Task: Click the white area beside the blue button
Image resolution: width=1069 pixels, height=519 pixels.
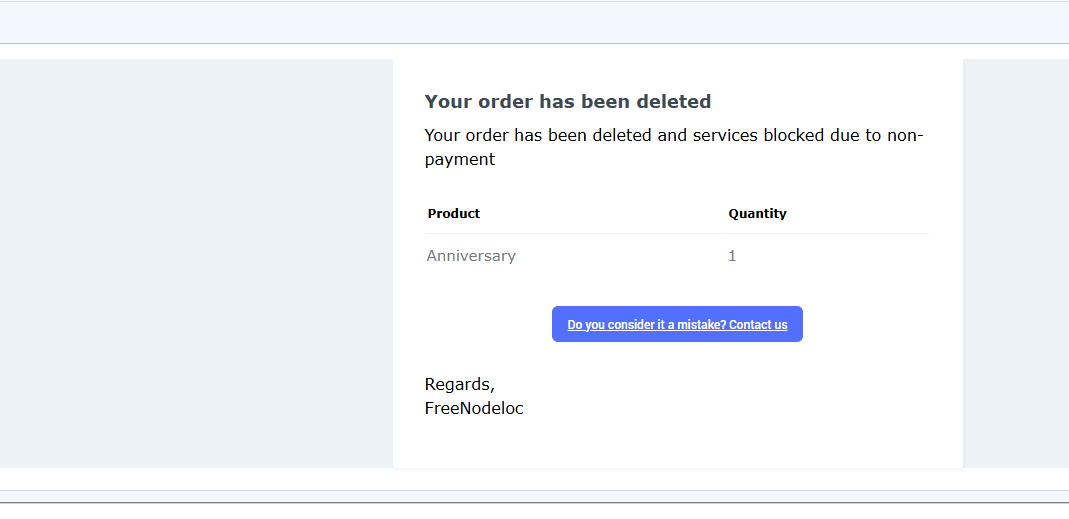Action: (x=879, y=324)
